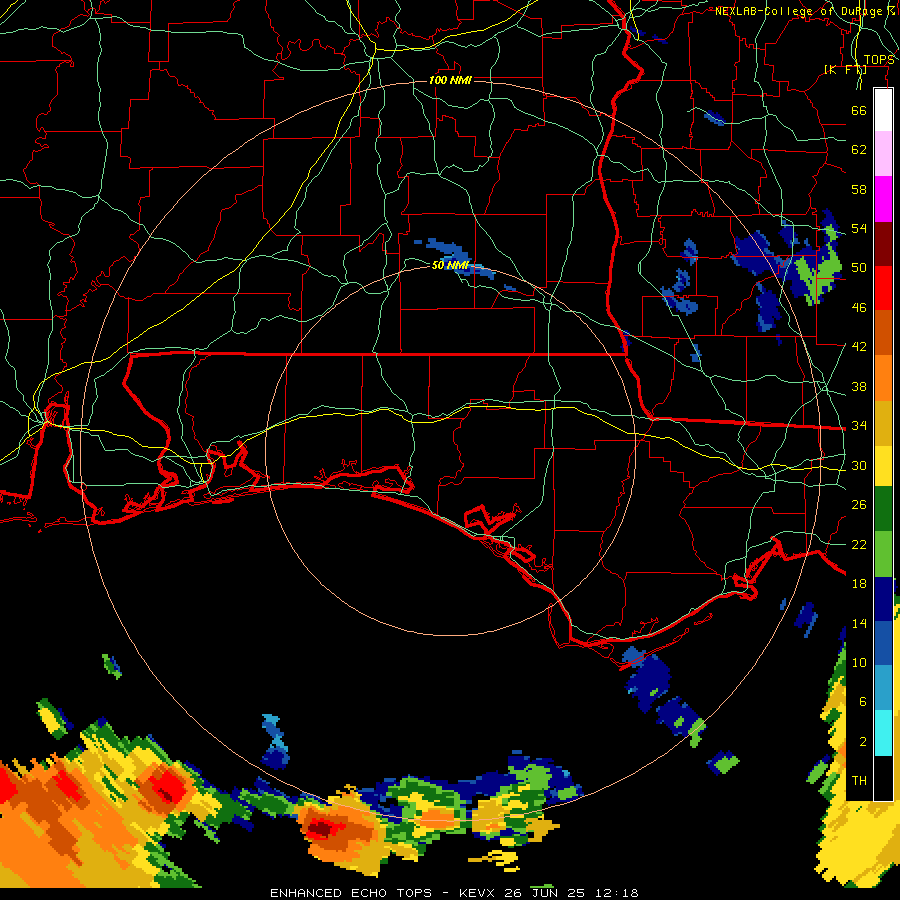The height and width of the screenshot is (900, 900).
Task: Click legend value '6'
Action: 862,702
